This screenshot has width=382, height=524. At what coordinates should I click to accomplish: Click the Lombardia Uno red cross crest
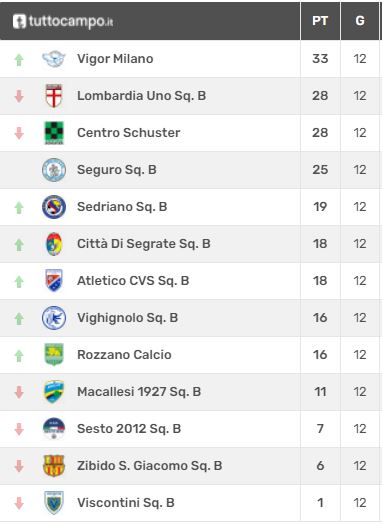(x=54, y=96)
